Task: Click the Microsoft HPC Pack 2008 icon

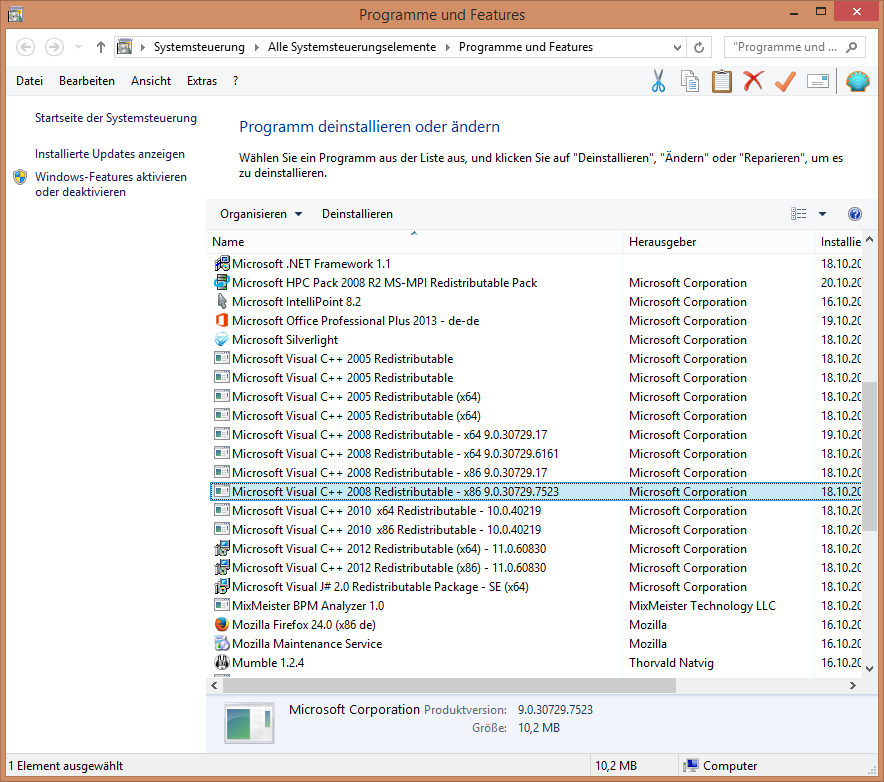Action: click(x=222, y=282)
